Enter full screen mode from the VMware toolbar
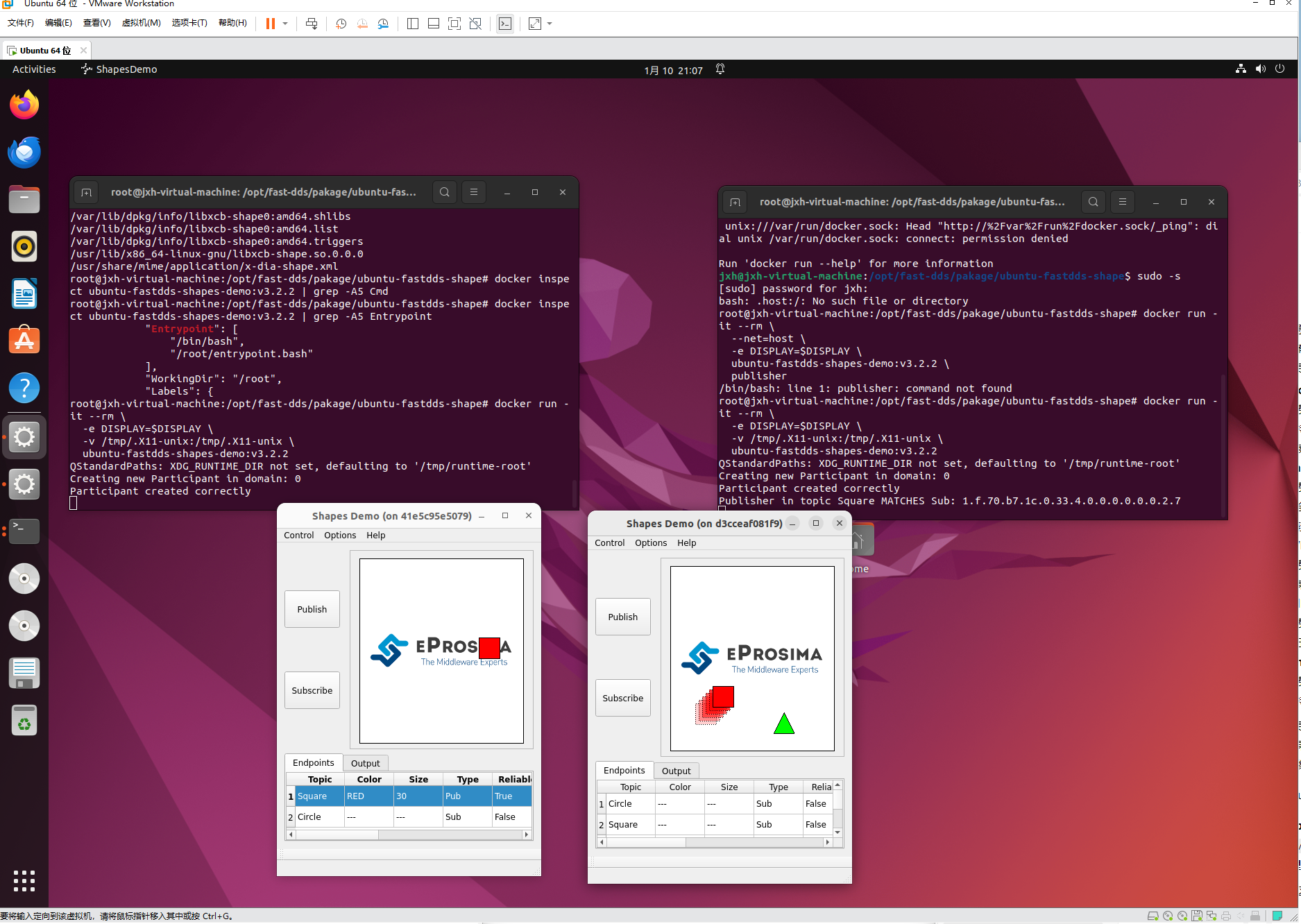Screen dimensions: 1301x924 [454, 23]
